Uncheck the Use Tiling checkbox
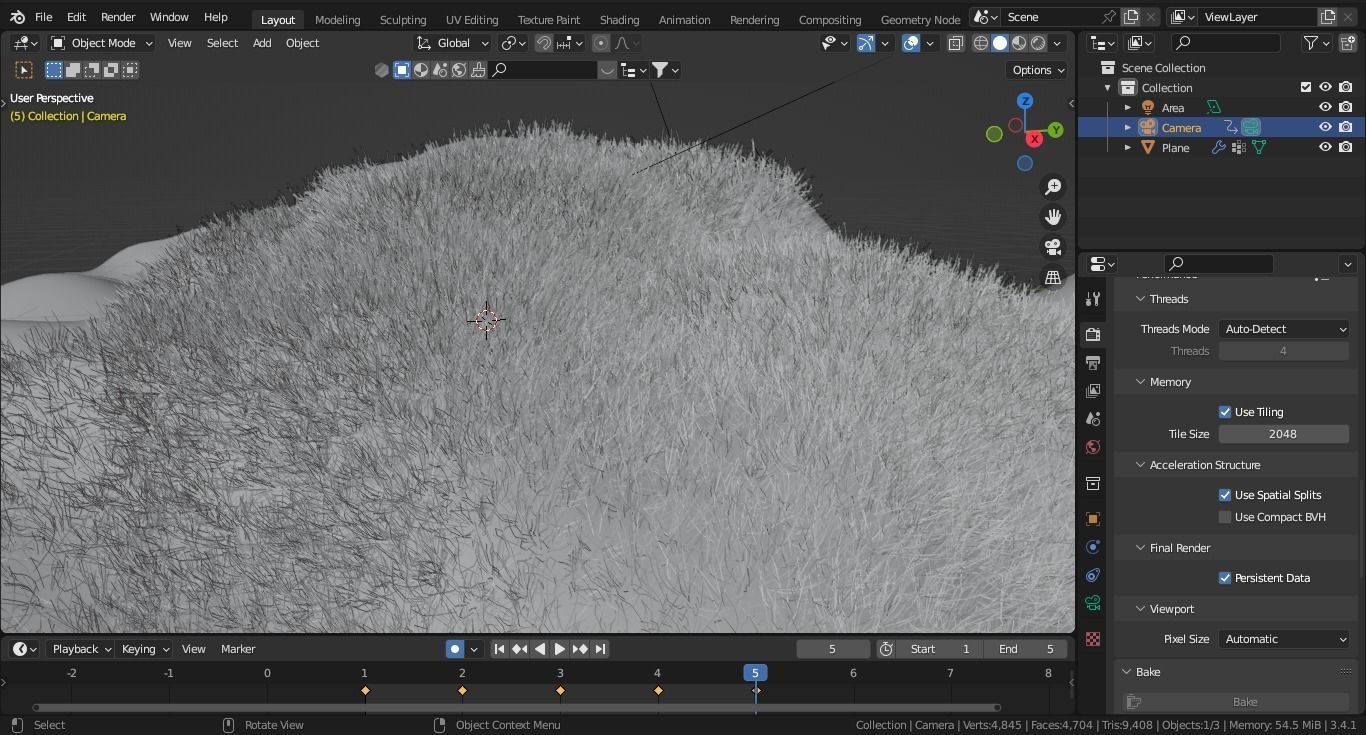 [x=1225, y=411]
